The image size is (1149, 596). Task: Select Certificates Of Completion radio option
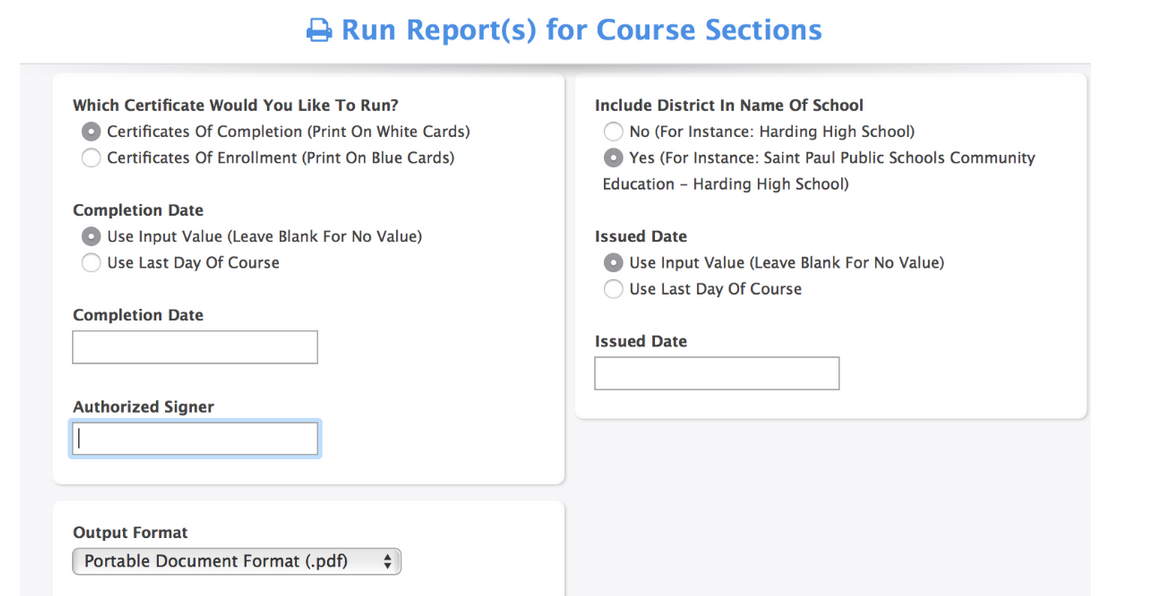pos(91,132)
